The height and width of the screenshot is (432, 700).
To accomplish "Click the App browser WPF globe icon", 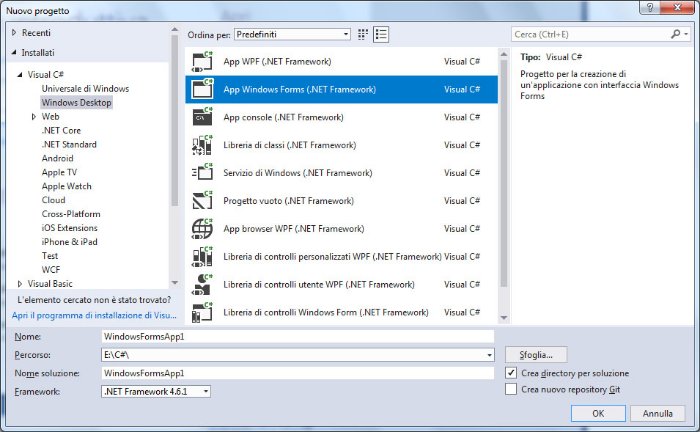I will 202,228.
